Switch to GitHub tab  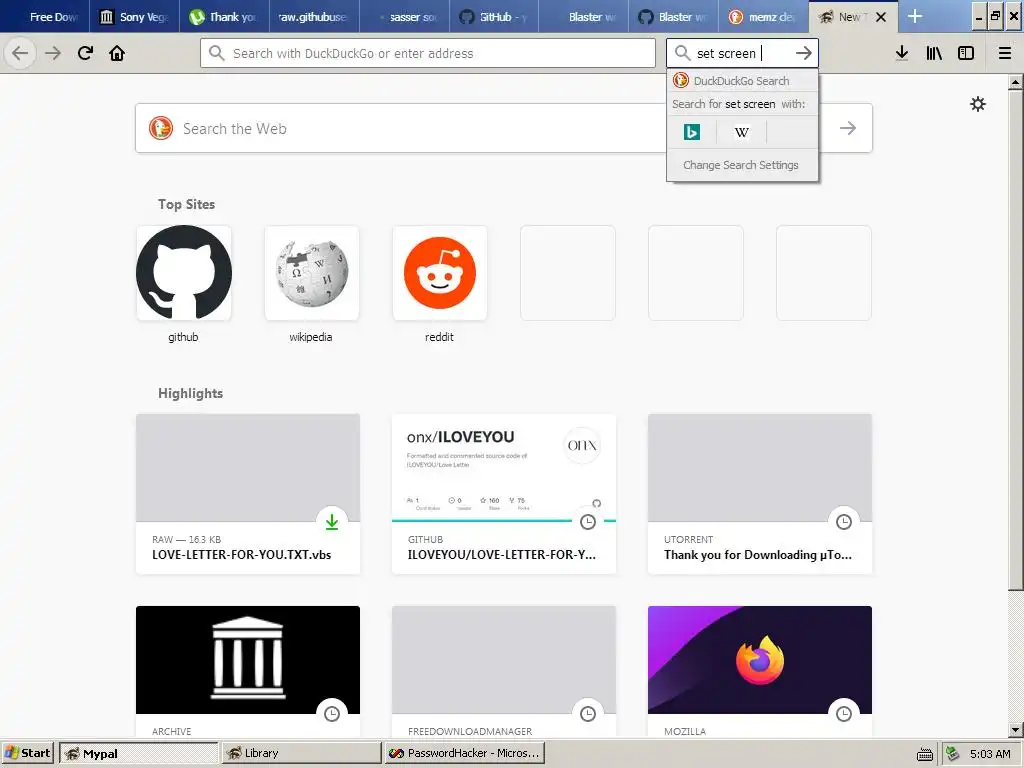click(494, 17)
